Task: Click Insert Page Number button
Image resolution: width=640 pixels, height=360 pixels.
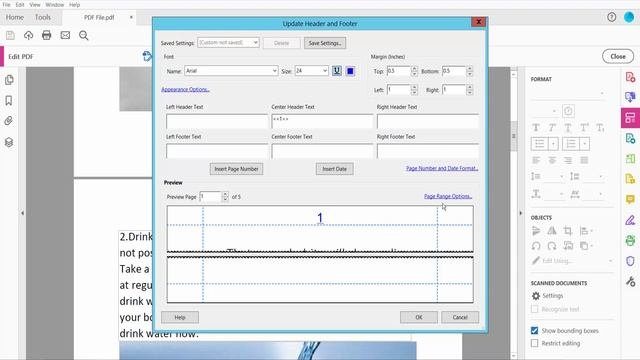Action: [x=236, y=169]
